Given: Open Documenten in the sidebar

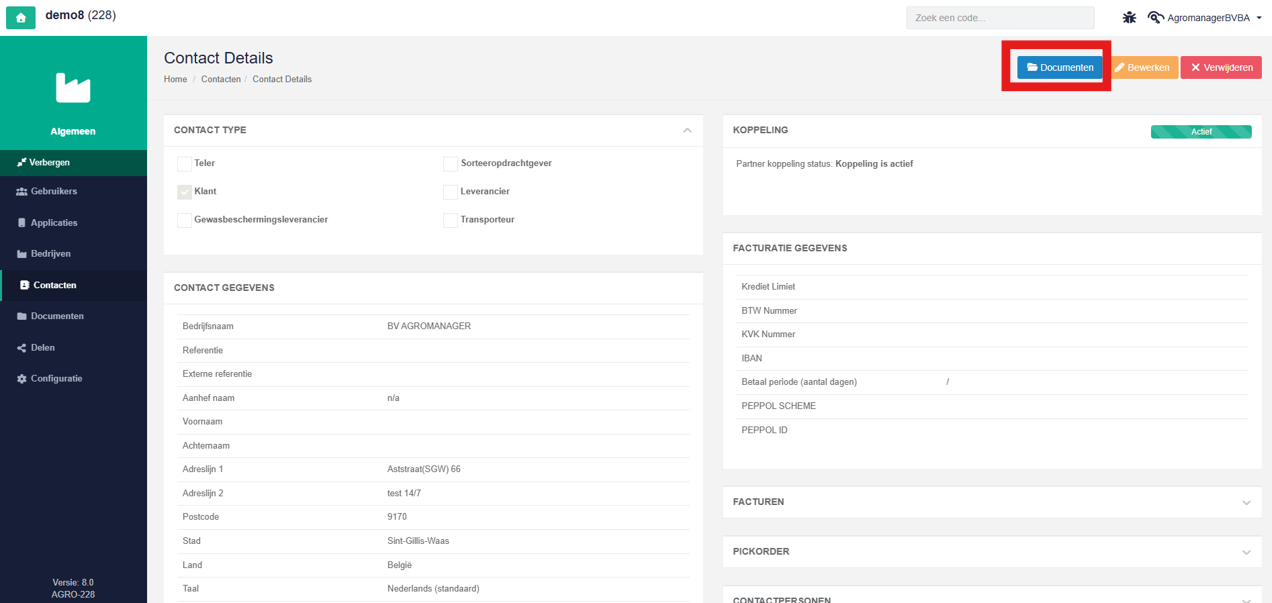Looking at the screenshot, I should coord(73,316).
